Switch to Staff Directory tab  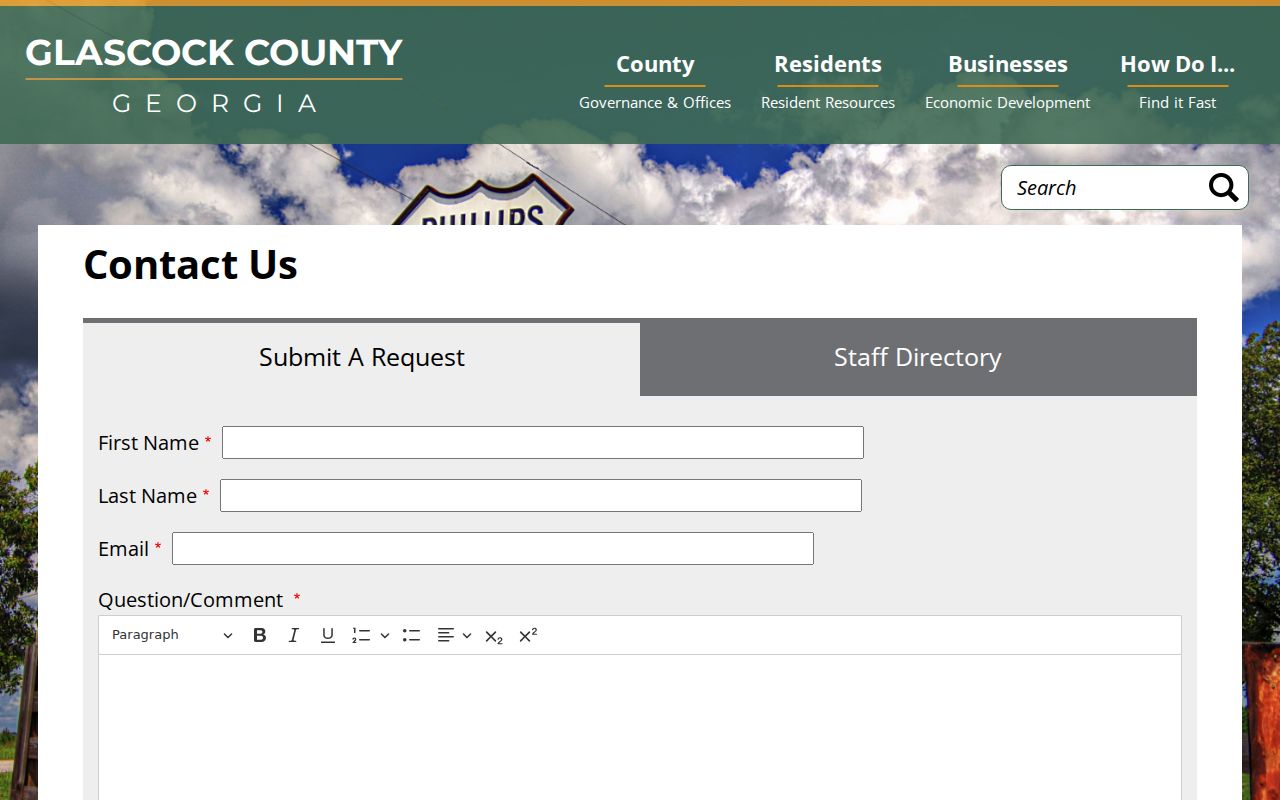point(918,358)
